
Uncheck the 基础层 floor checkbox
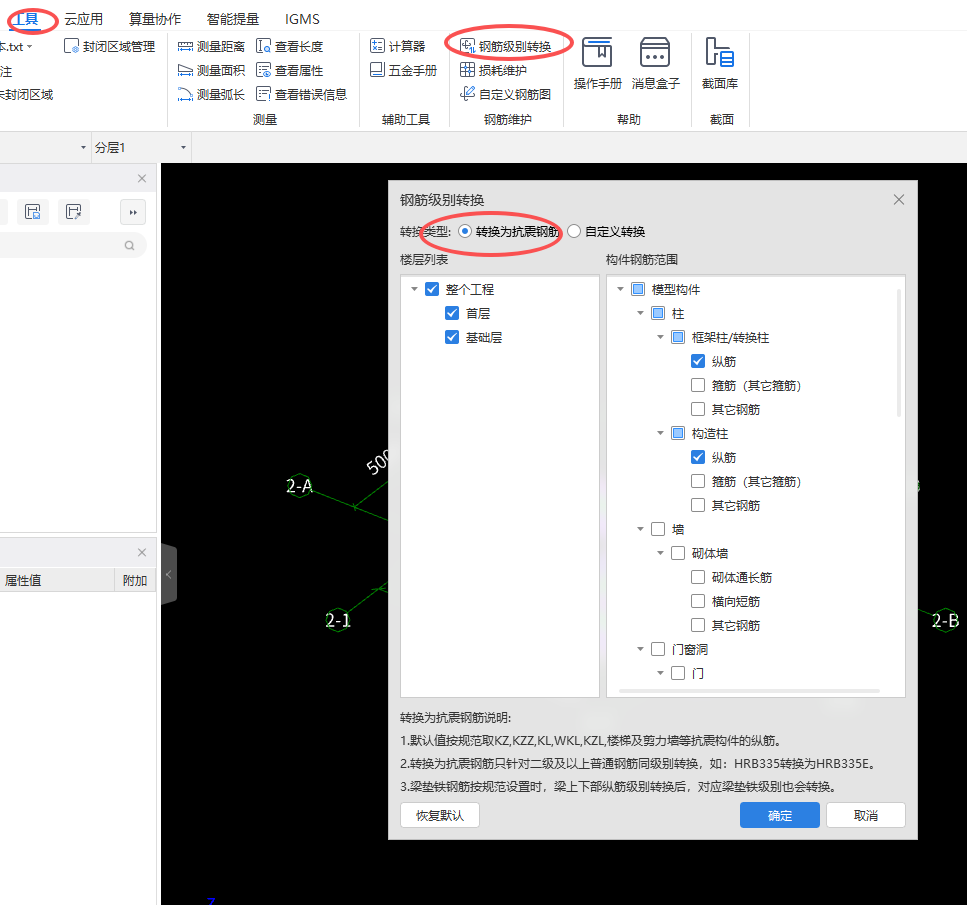point(451,337)
